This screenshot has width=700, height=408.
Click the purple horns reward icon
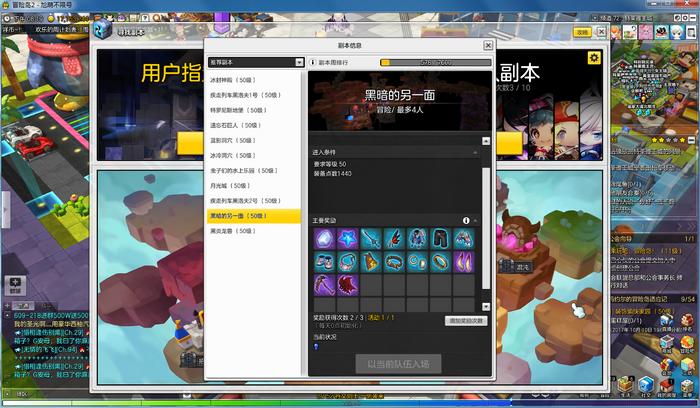[464, 262]
